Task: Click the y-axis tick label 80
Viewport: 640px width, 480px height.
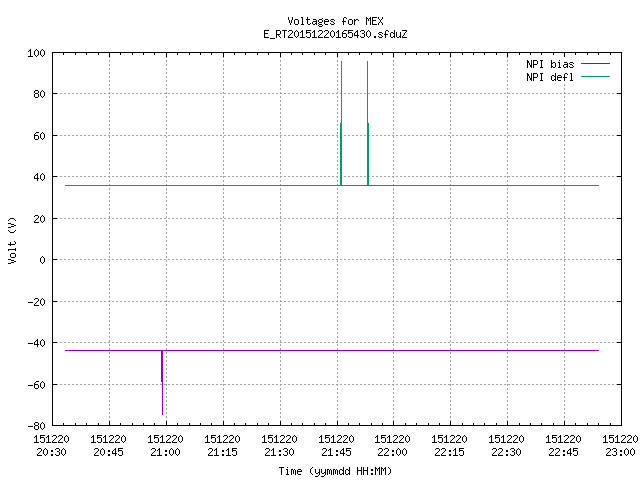Action: click(x=39, y=94)
